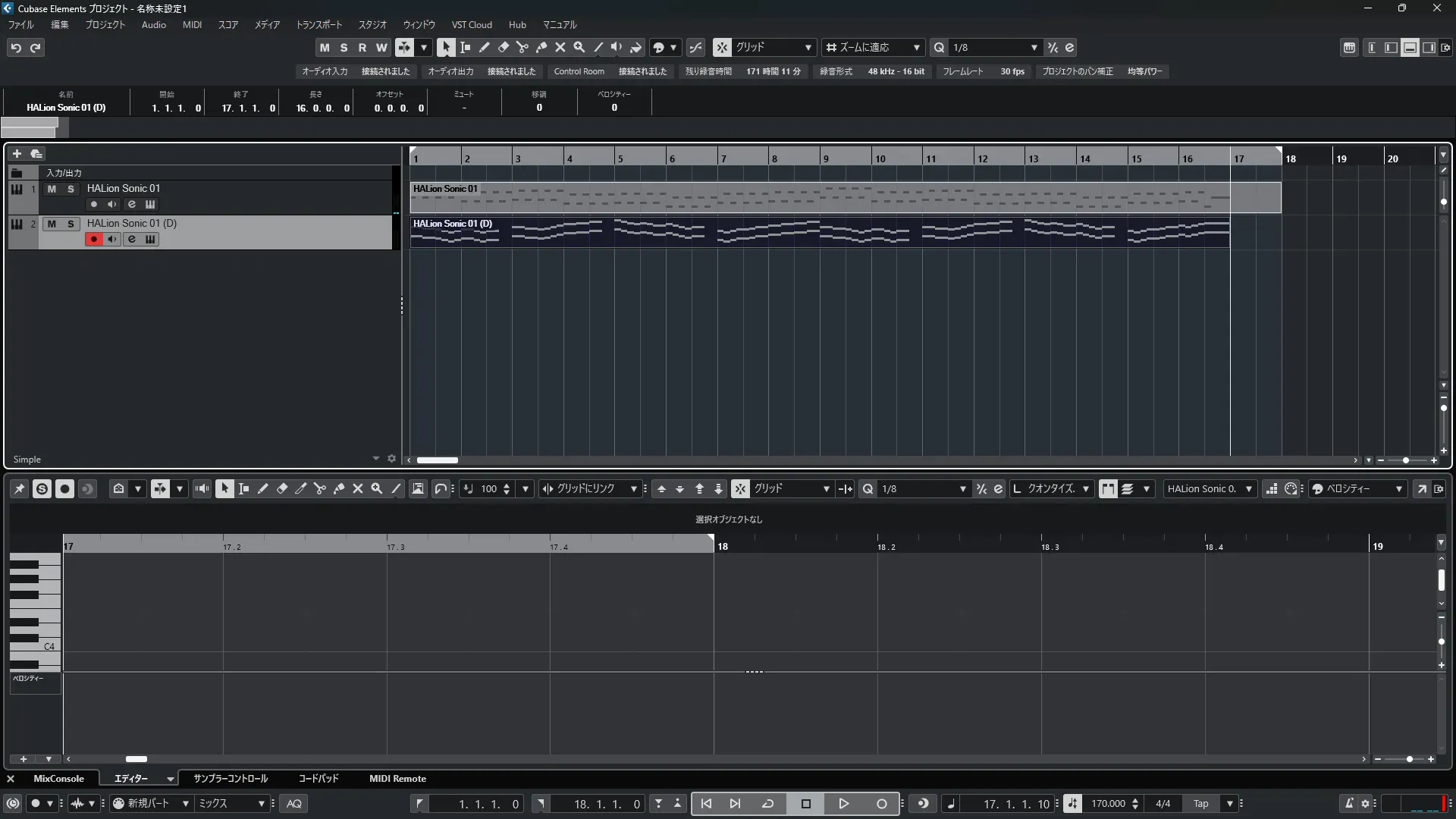
Task: Solo the HALion Sonic 01 (D) track
Action: tap(71, 224)
